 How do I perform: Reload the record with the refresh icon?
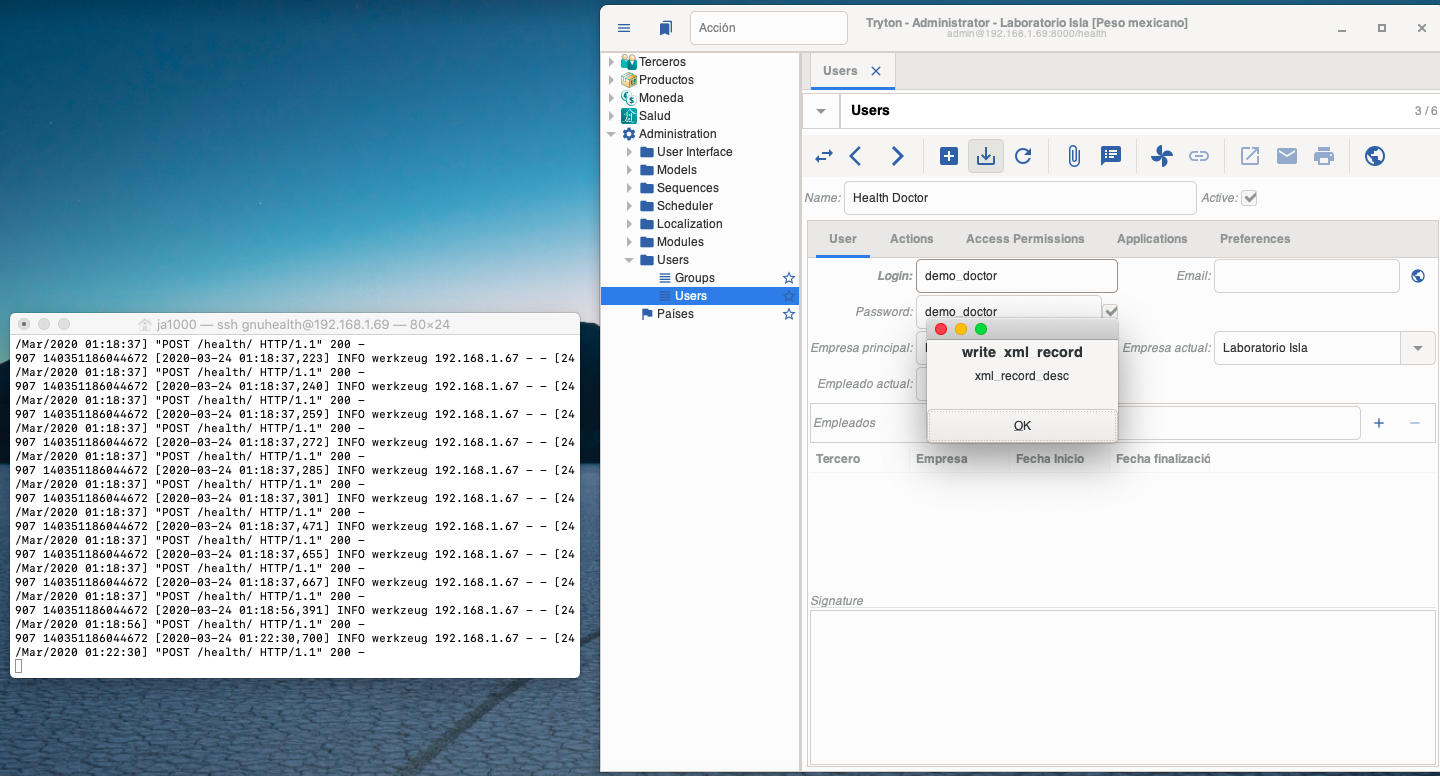[x=1023, y=156]
